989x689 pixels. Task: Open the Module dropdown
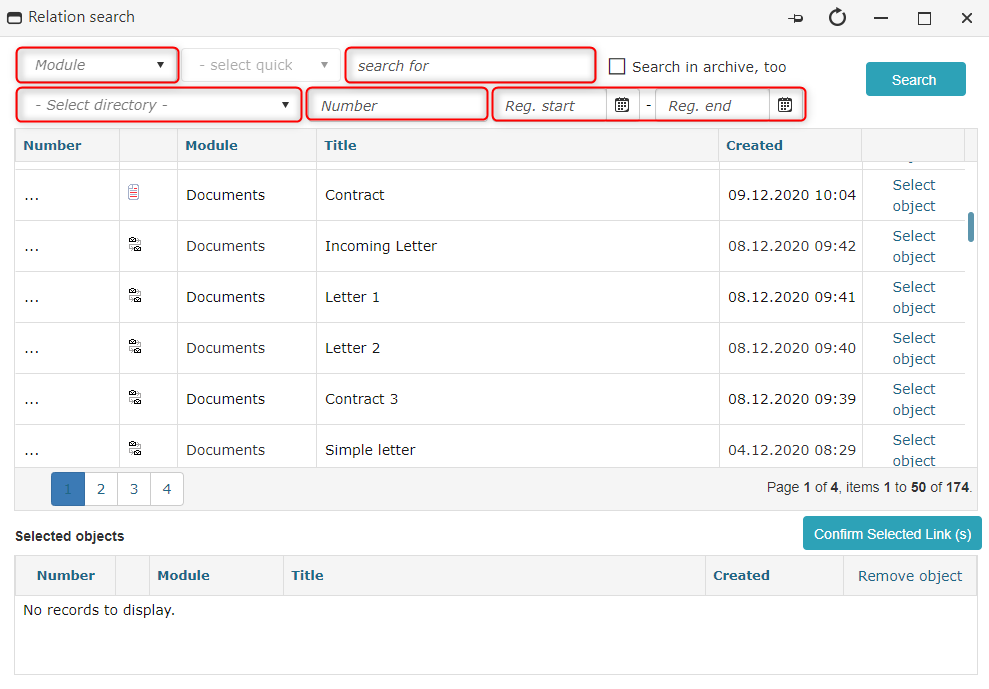click(x=98, y=65)
